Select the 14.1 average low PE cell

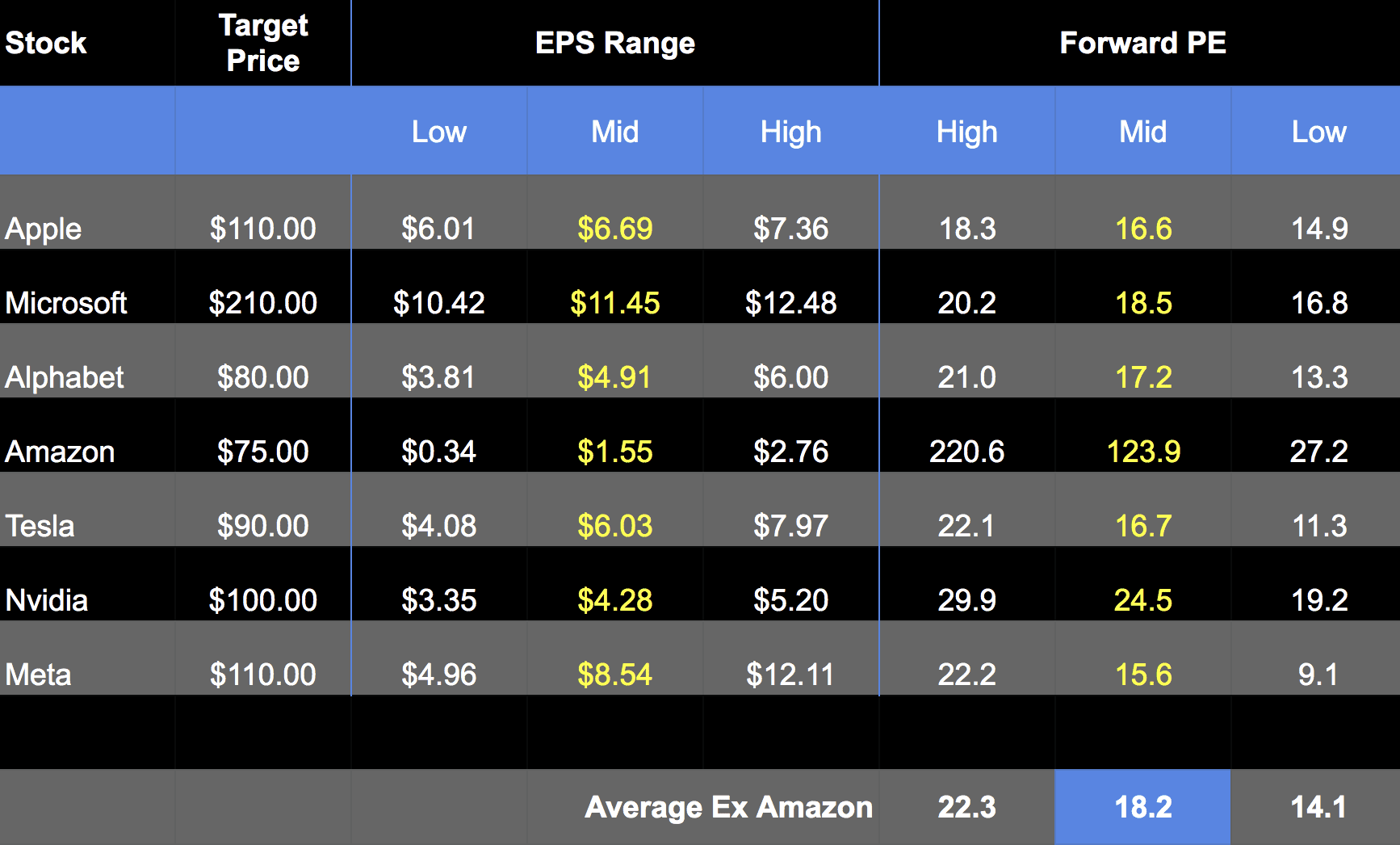coord(1318,807)
